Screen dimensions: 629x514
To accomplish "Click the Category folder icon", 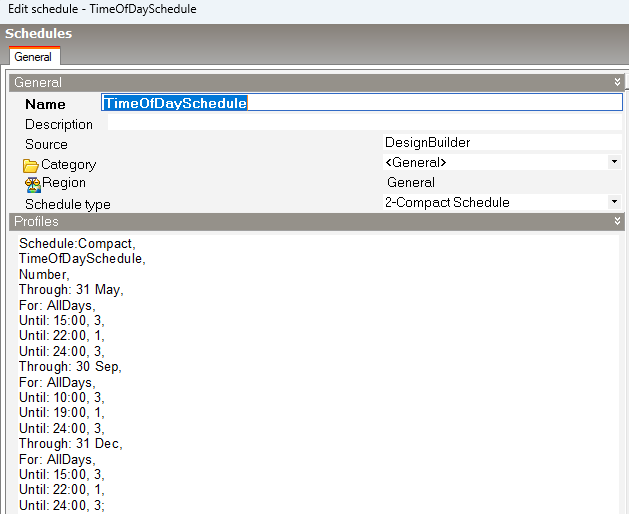I will (x=31, y=165).
